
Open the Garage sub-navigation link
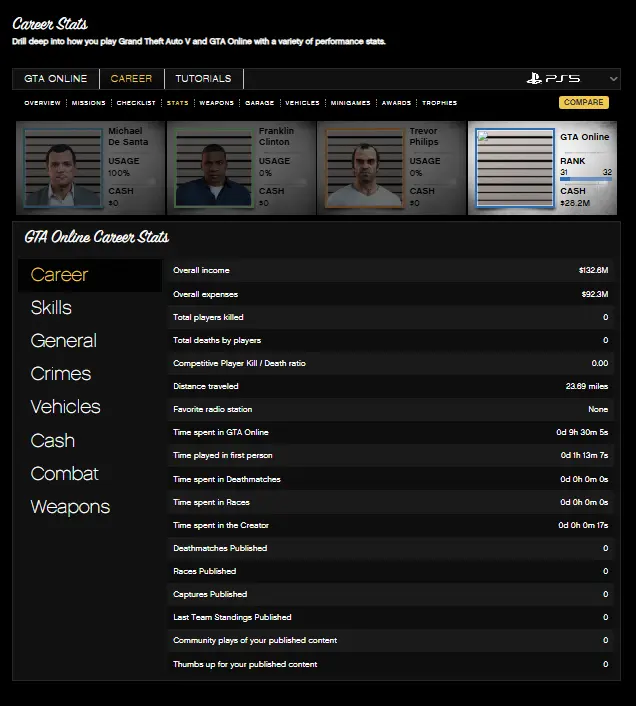[259, 103]
